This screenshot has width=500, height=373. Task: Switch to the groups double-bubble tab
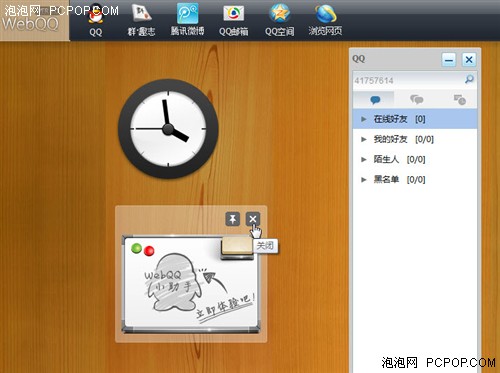click(416, 99)
